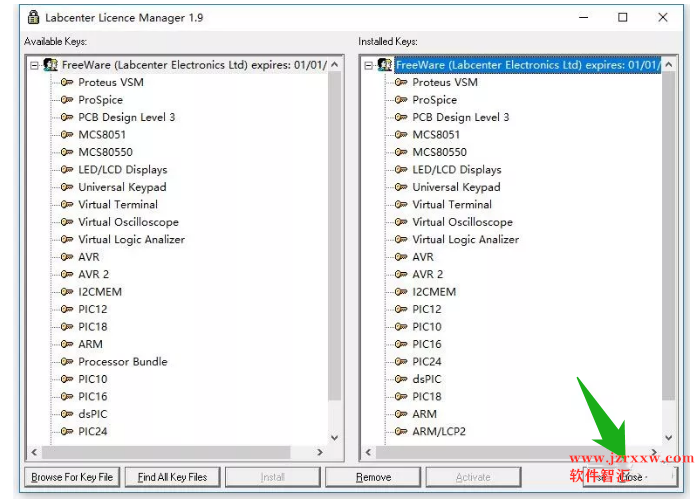Select LED/LCD Displays in Installed Keys
697x500 pixels.
click(x=457, y=170)
